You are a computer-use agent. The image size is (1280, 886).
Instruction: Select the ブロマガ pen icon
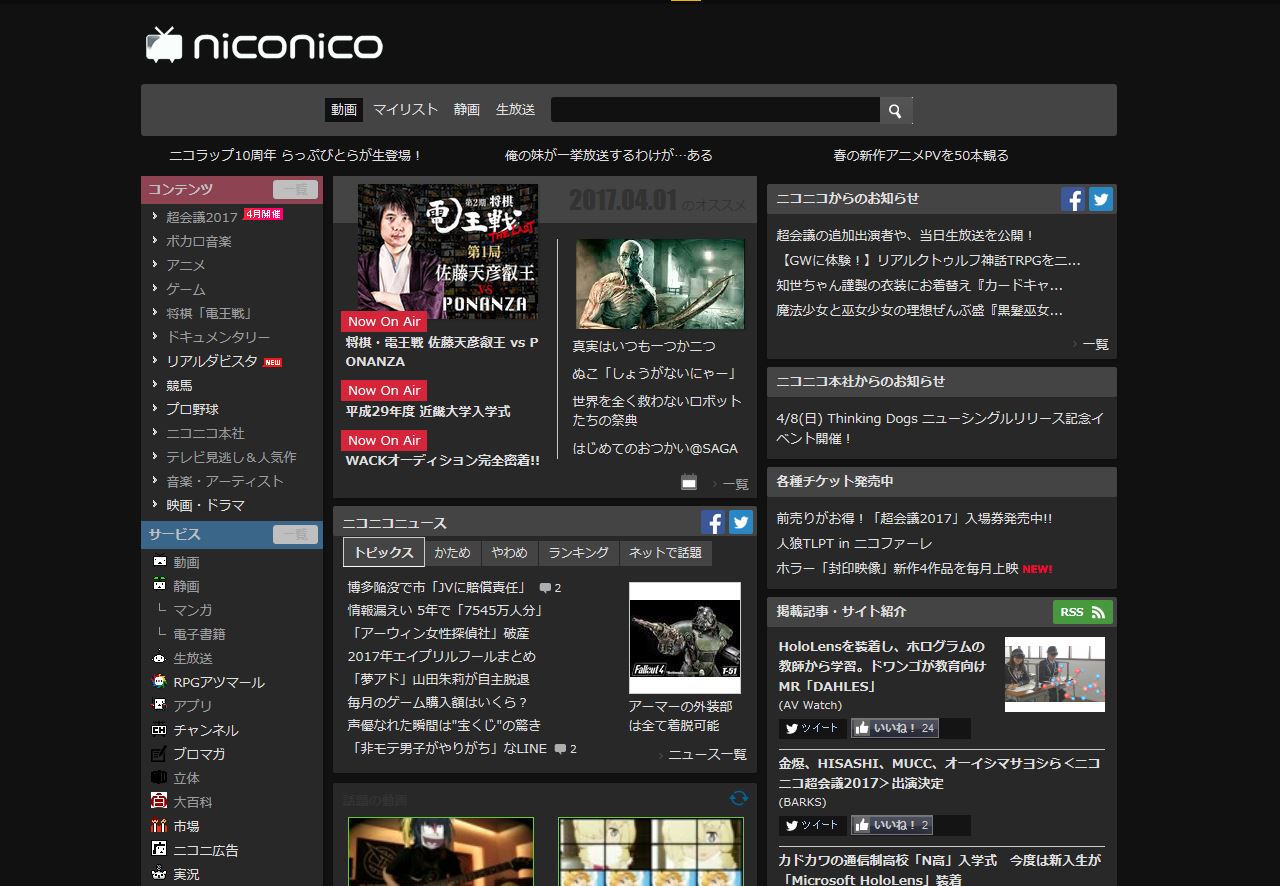point(157,754)
